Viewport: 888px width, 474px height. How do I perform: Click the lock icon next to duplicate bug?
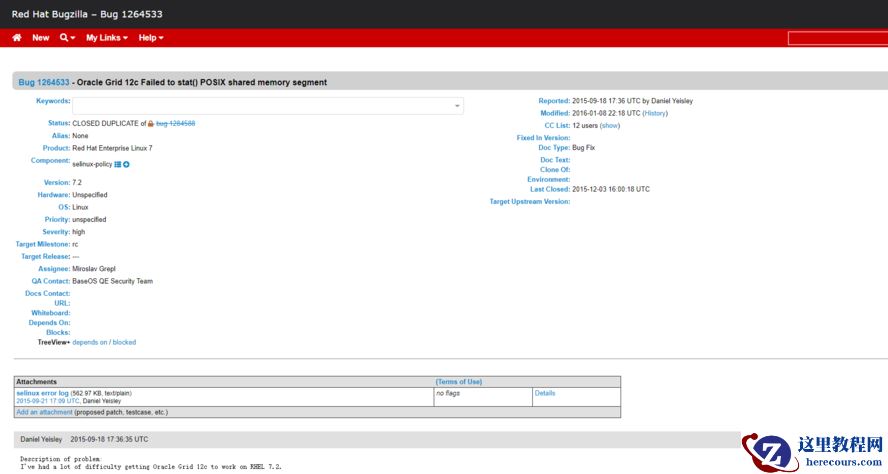click(151, 123)
